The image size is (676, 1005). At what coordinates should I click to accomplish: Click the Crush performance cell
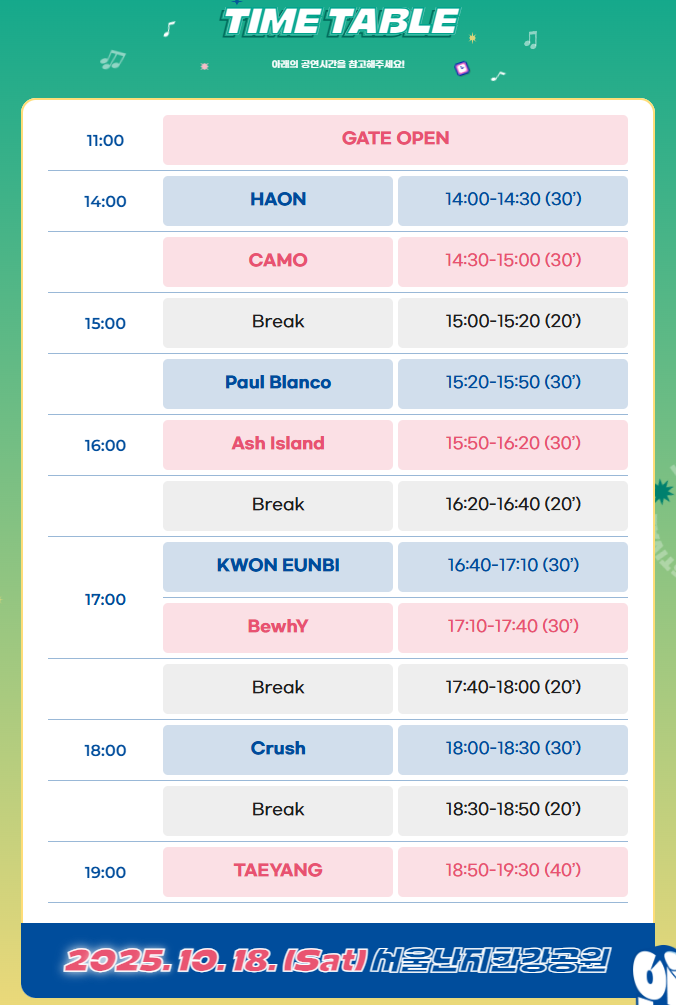(x=278, y=749)
